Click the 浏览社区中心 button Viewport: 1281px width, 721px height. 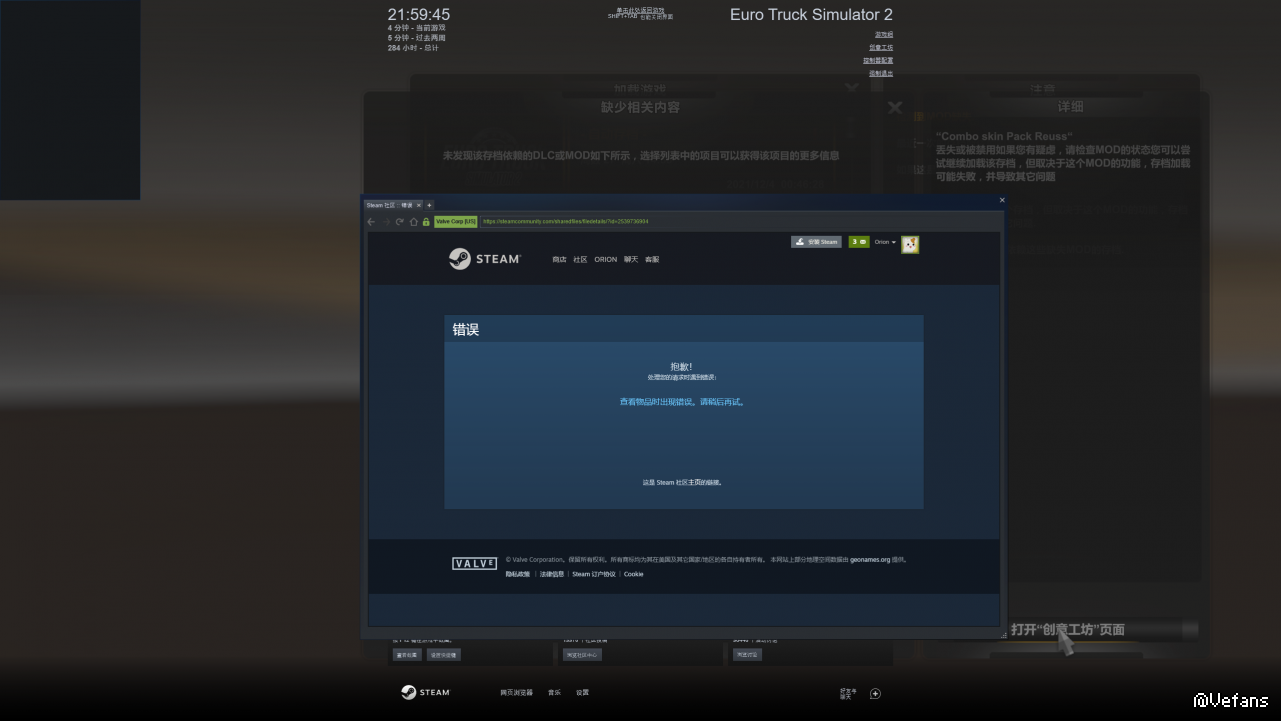point(582,655)
